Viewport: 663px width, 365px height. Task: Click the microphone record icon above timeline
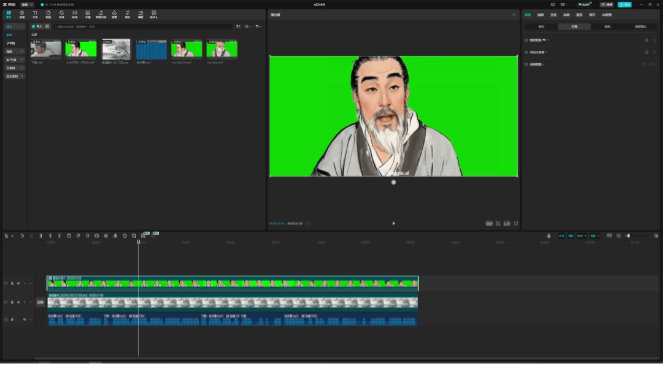pyautogui.click(x=549, y=236)
